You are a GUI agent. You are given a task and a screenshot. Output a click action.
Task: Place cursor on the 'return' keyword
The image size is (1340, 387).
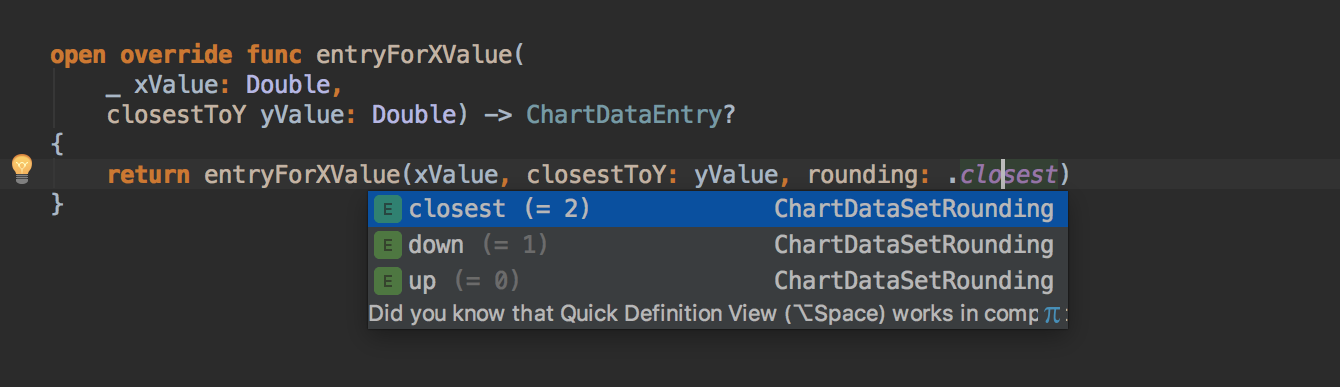[x=148, y=175]
